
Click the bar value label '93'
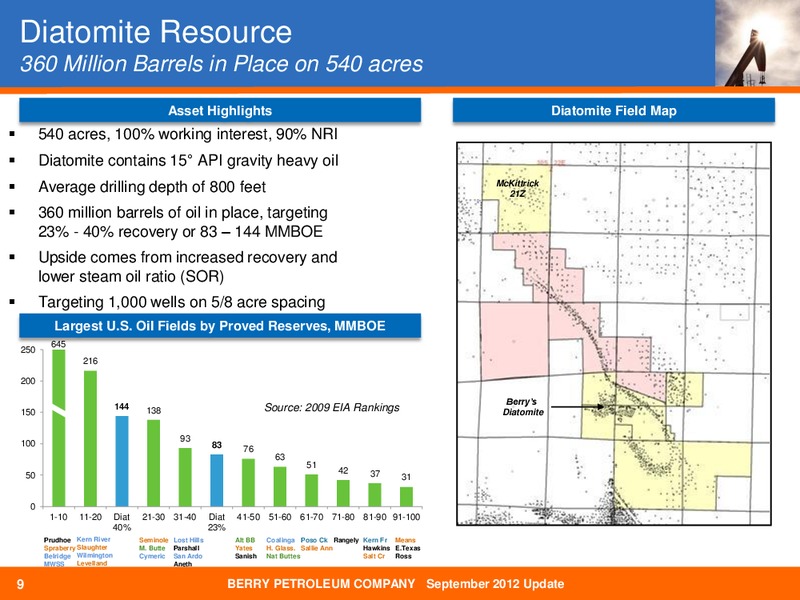(x=185, y=438)
